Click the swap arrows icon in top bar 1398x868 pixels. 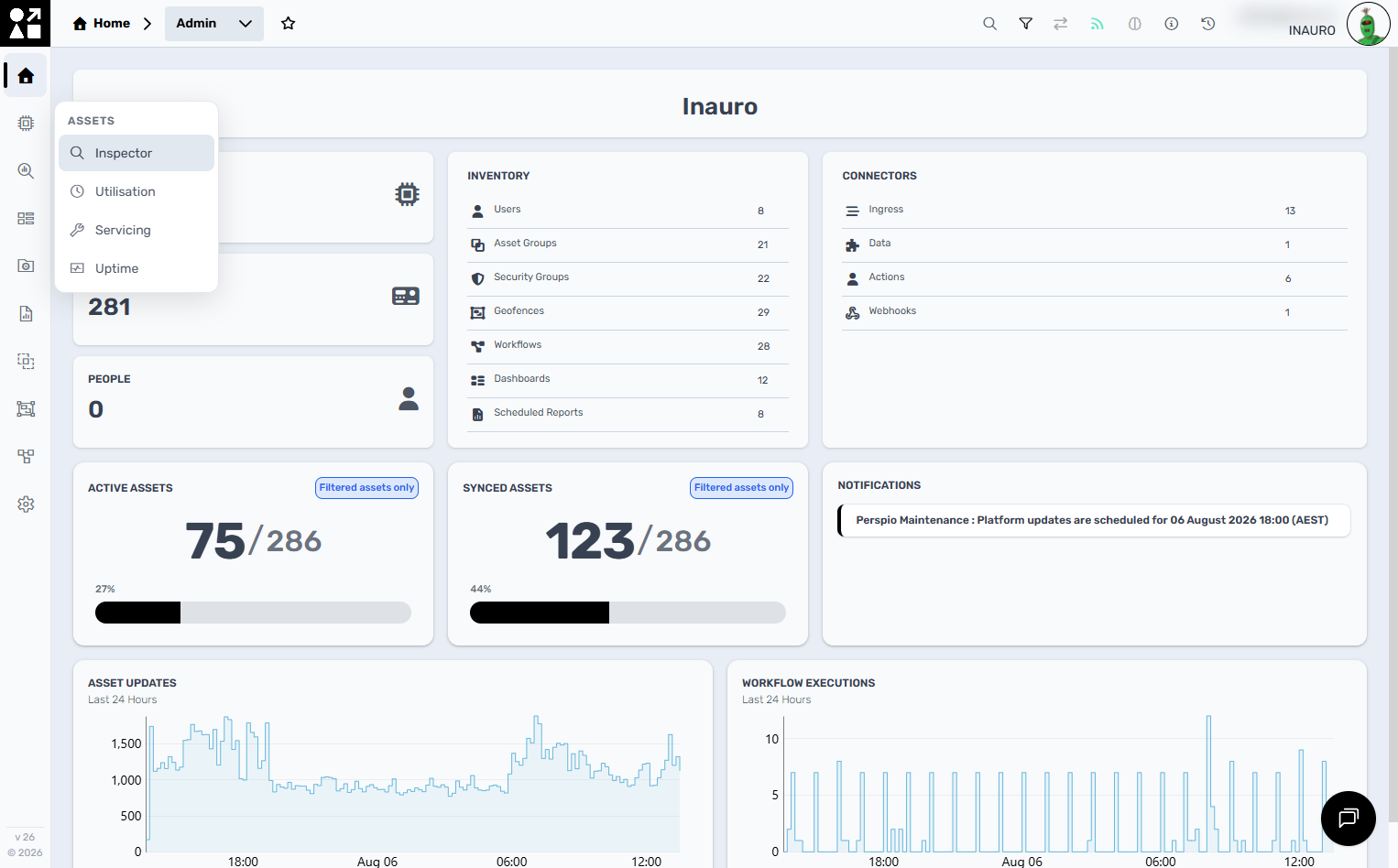[x=1061, y=24]
